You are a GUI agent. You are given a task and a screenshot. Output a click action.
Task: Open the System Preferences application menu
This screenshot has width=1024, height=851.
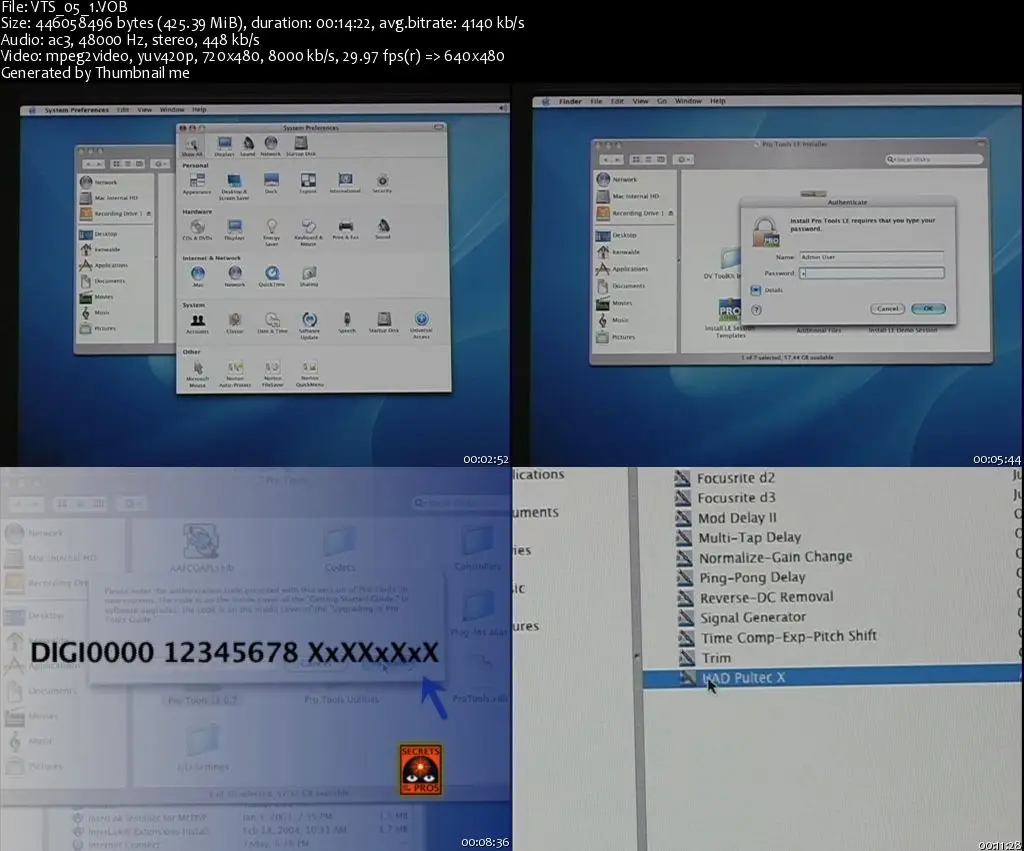pos(76,110)
